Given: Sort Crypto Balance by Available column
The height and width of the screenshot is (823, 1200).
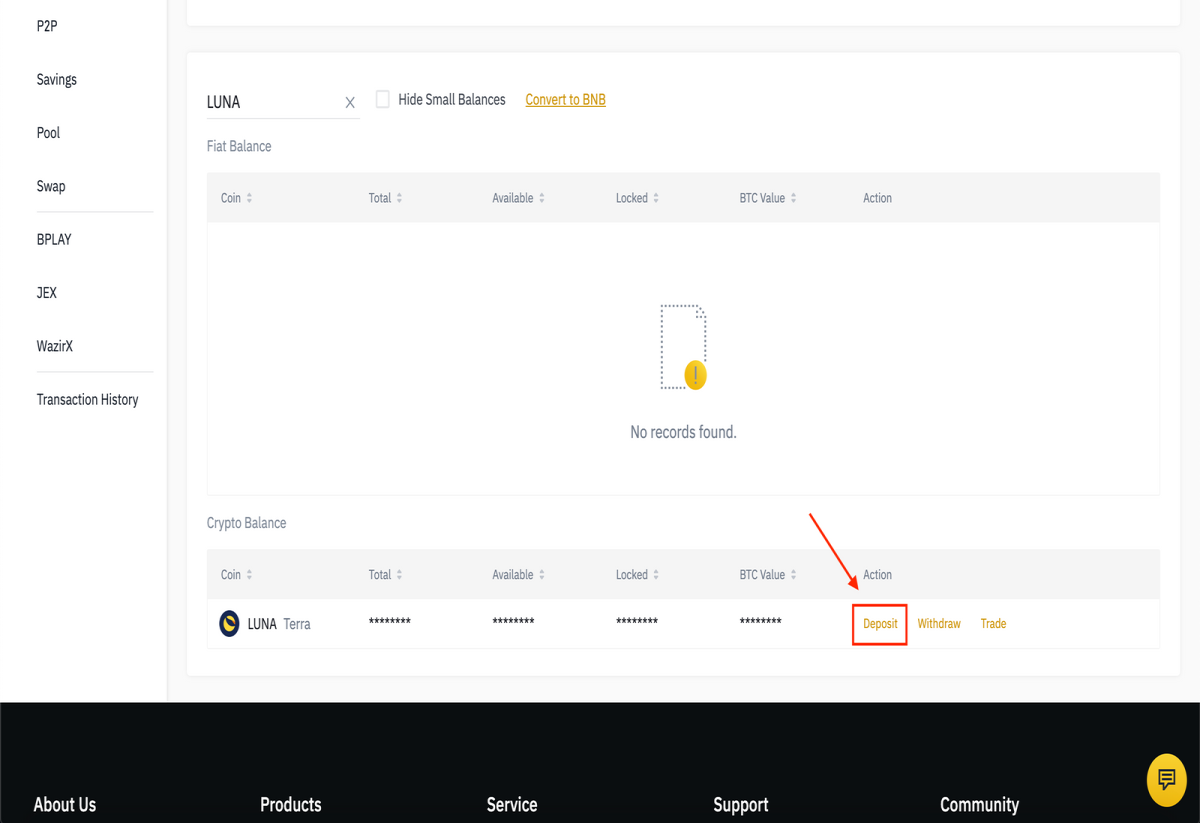Looking at the screenshot, I should click(x=519, y=575).
